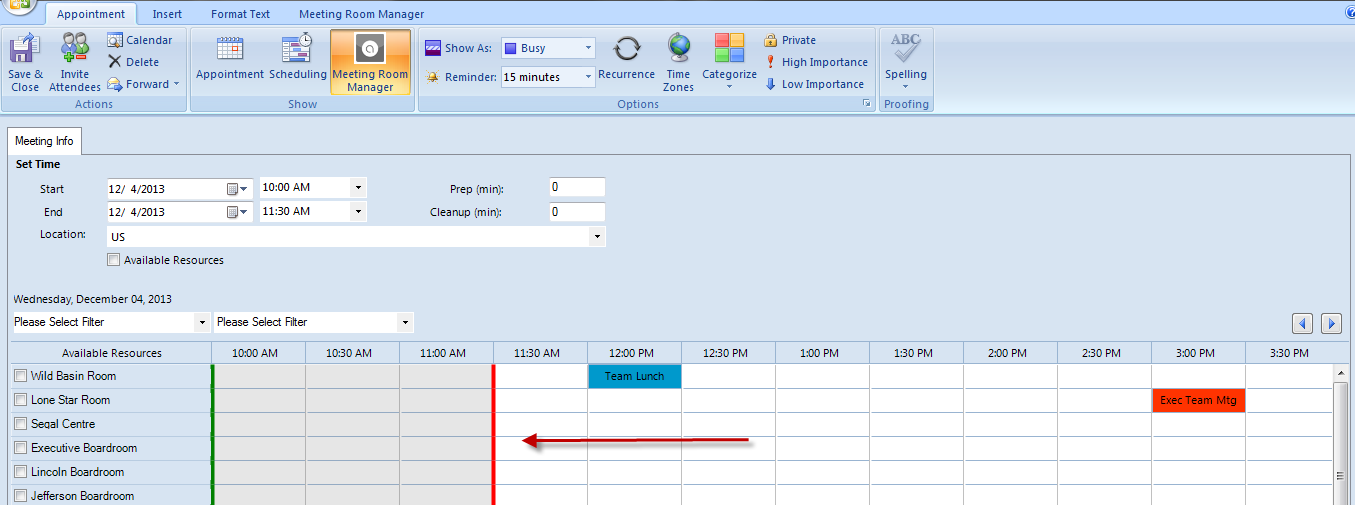Click the Prep minutes input field
Image resolution: width=1355 pixels, height=505 pixels.
tap(577, 188)
